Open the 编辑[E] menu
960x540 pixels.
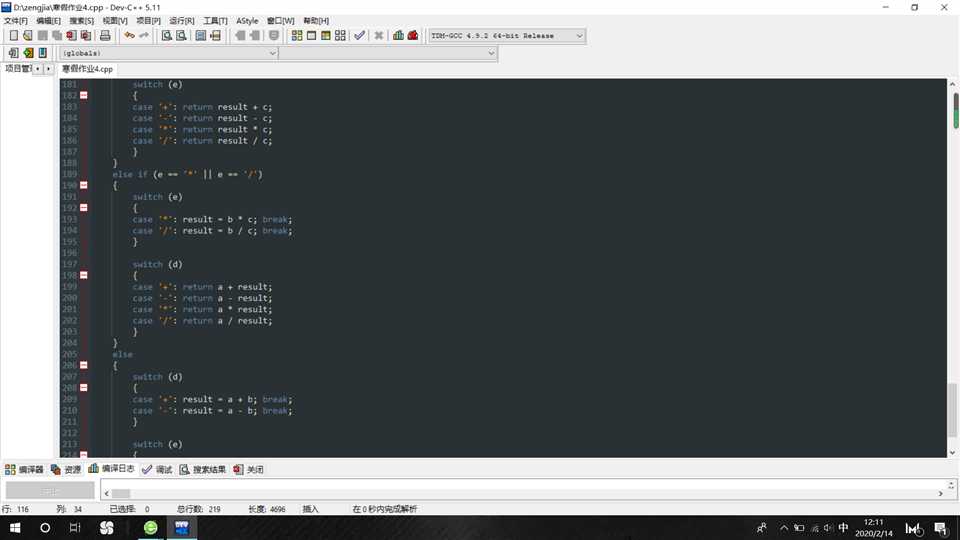[x=48, y=21]
